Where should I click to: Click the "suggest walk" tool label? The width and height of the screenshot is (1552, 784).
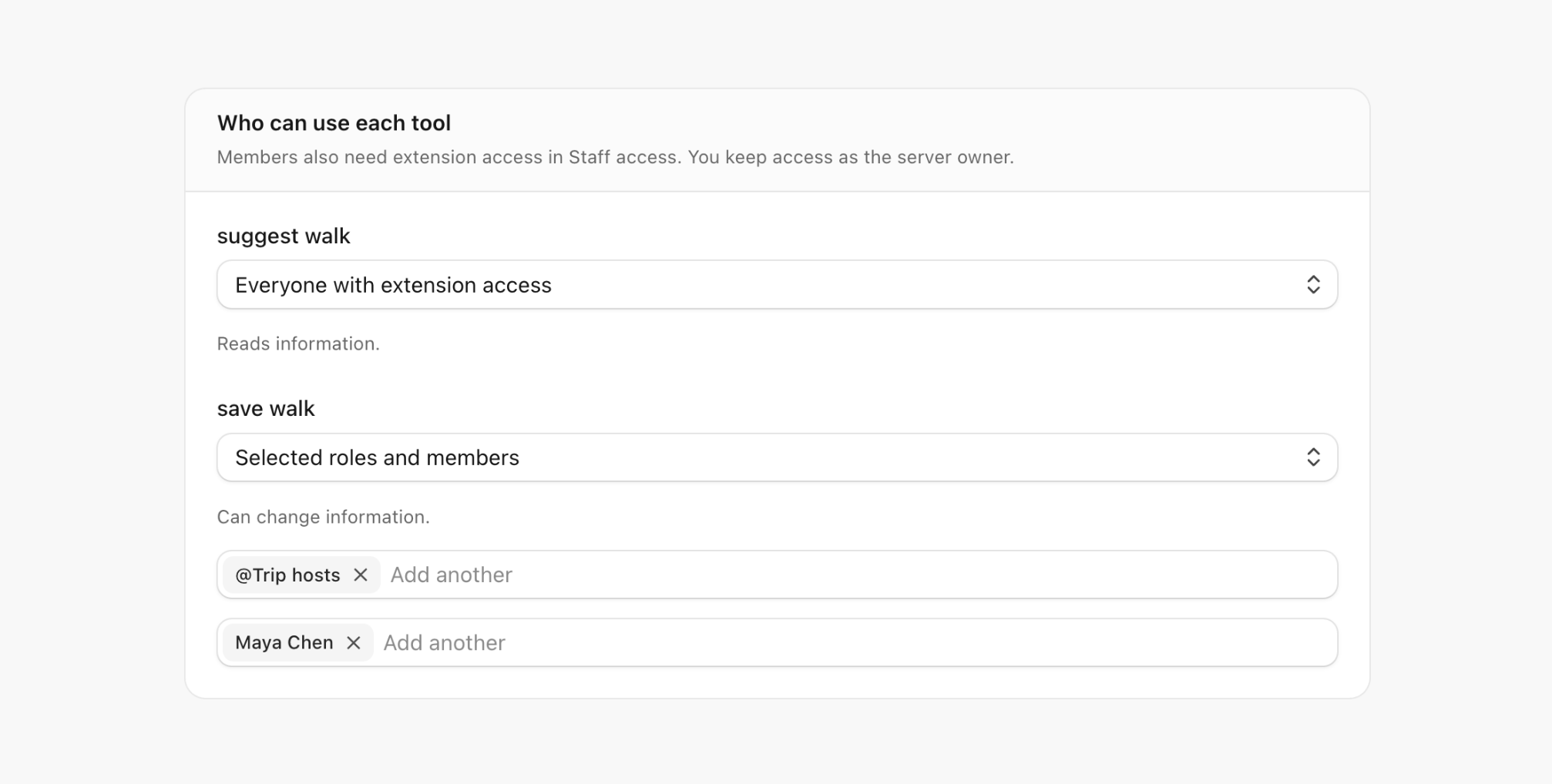coord(284,236)
